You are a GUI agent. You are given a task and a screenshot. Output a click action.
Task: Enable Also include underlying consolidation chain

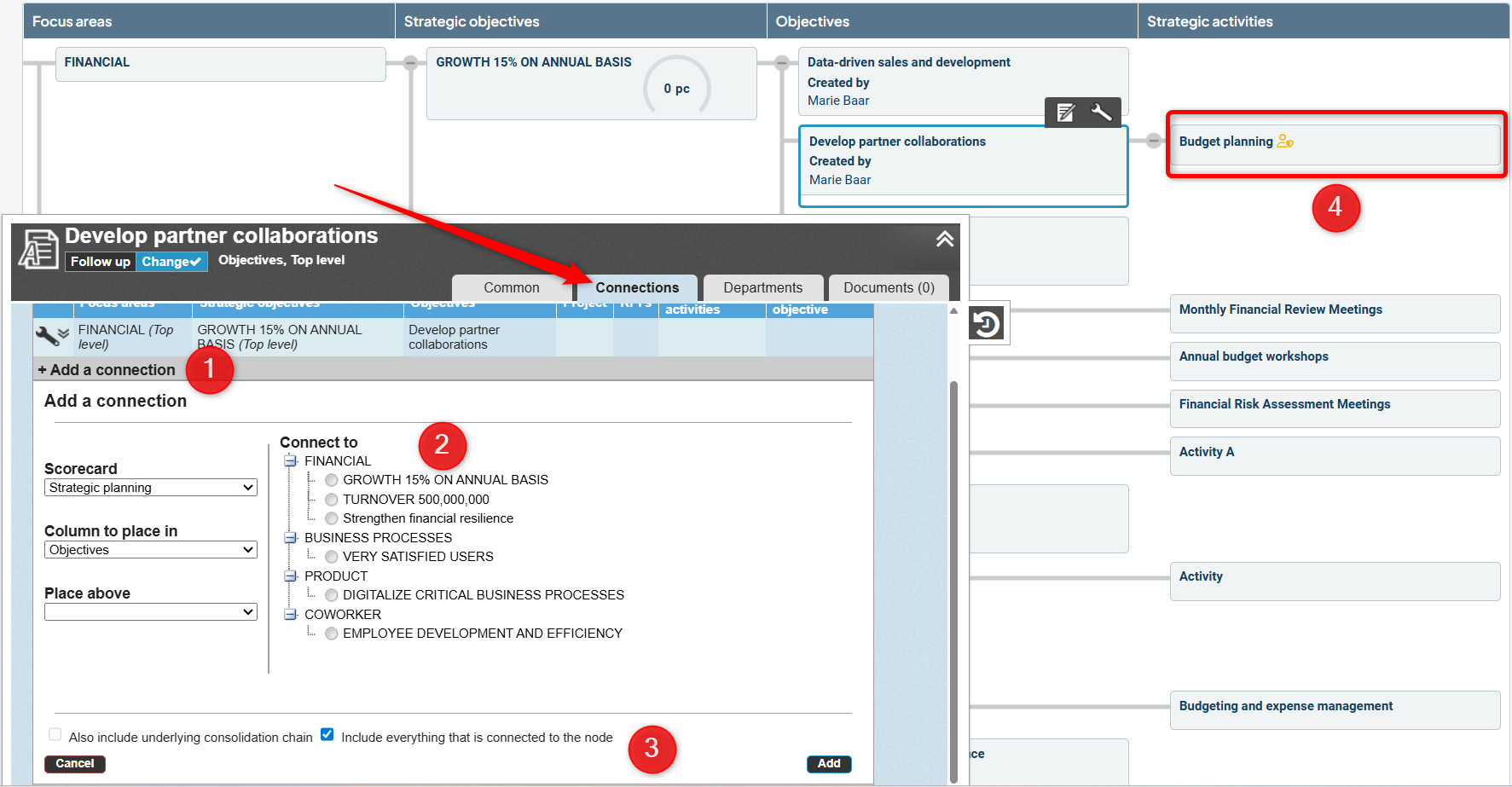tap(55, 735)
